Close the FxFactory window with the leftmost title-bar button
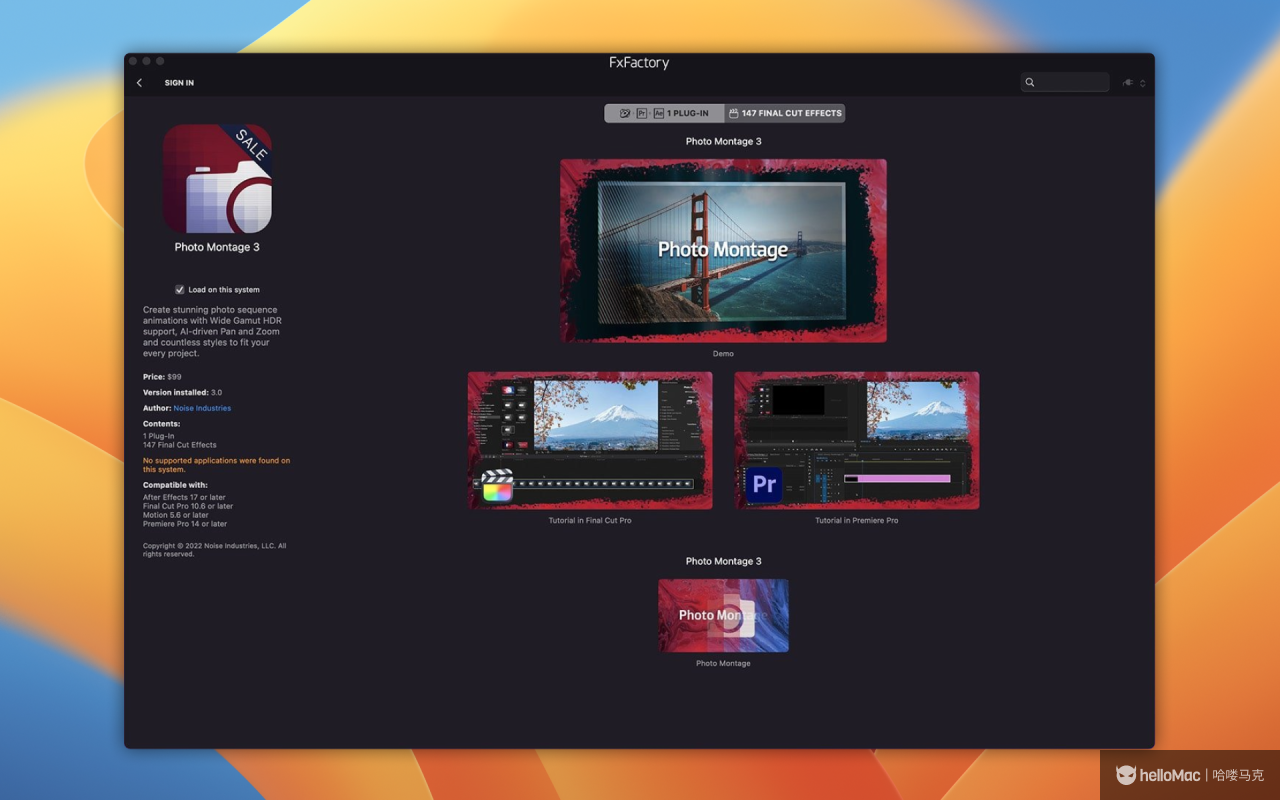 pyautogui.click(x=133, y=61)
